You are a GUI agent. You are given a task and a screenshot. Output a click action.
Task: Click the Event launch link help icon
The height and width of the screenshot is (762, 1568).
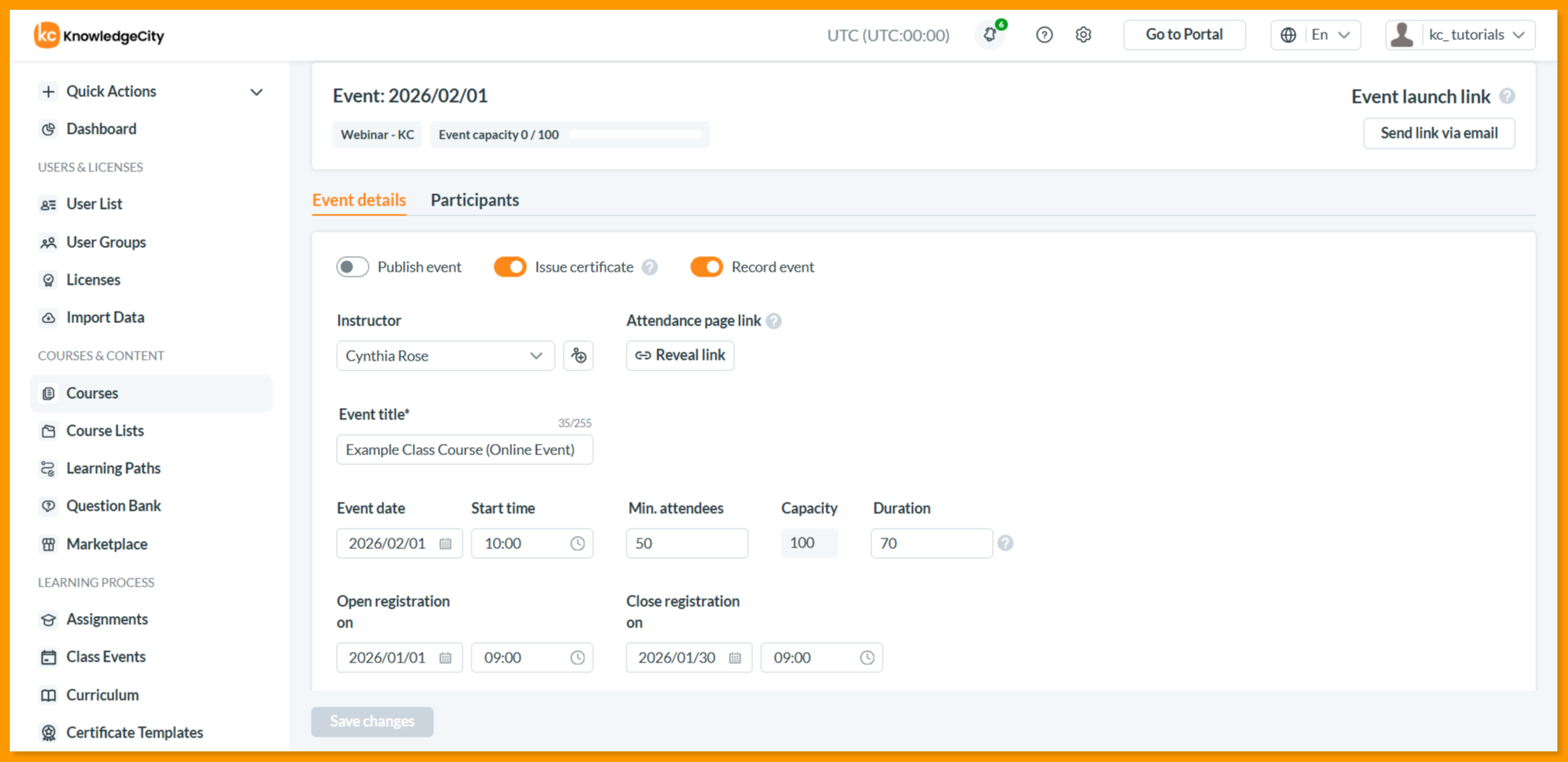pyautogui.click(x=1507, y=96)
